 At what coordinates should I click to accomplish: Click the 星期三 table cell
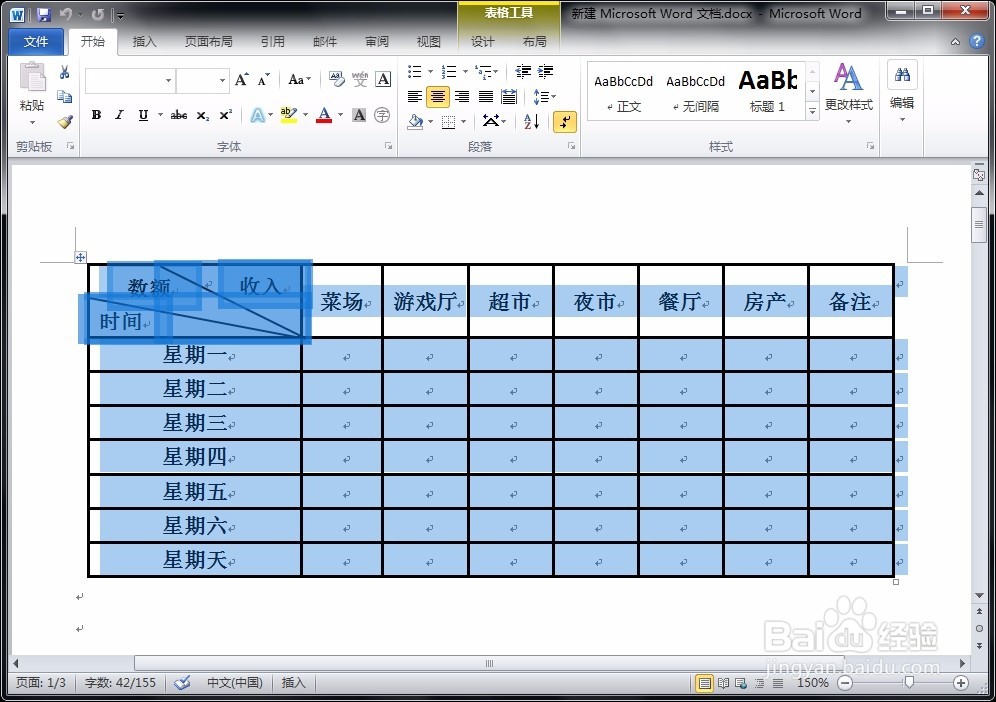click(195, 422)
